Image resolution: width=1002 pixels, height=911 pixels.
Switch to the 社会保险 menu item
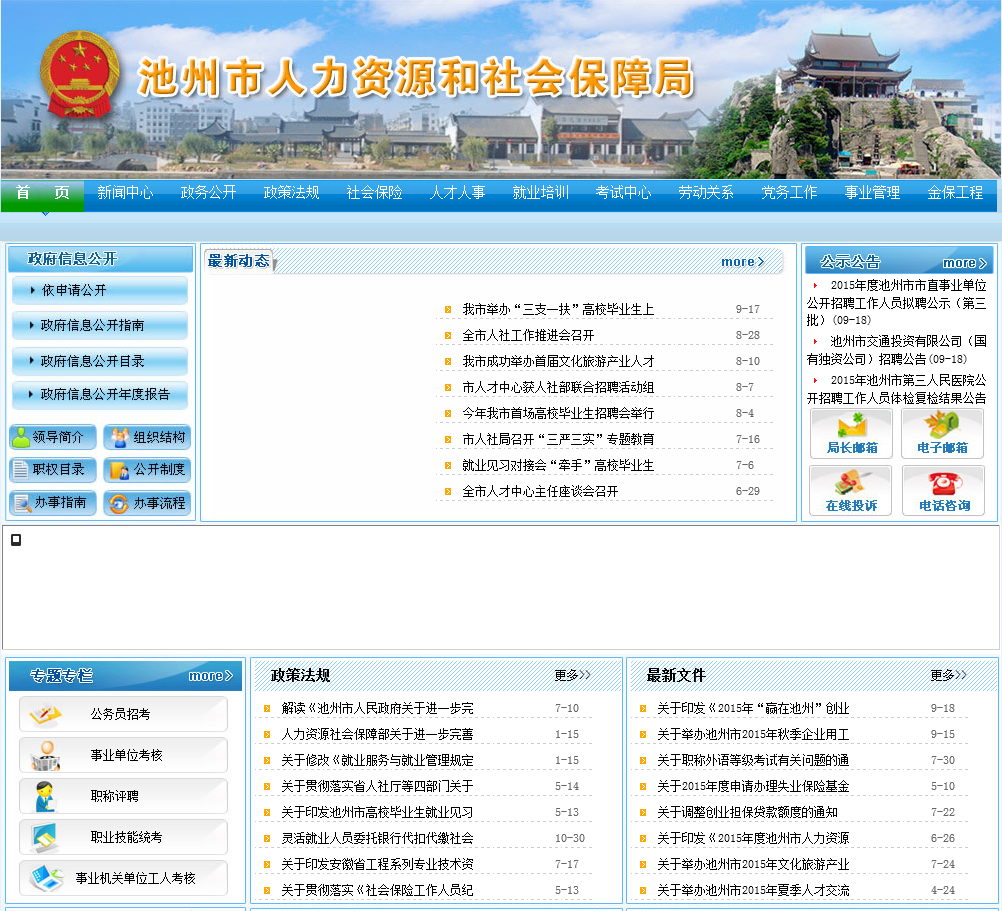[374, 193]
